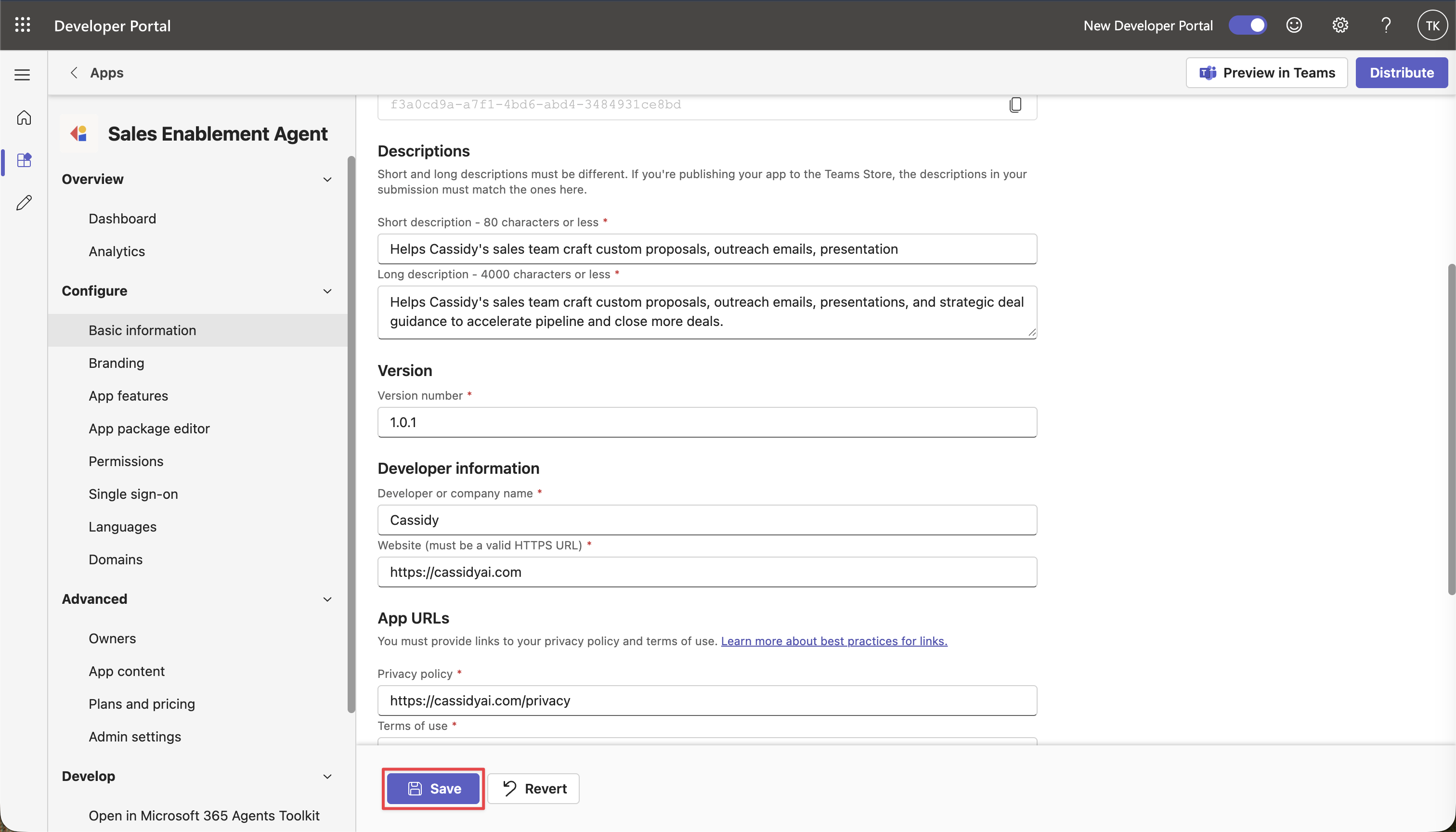This screenshot has height=832, width=1456.
Task: Click the Version number field
Action: click(x=707, y=422)
